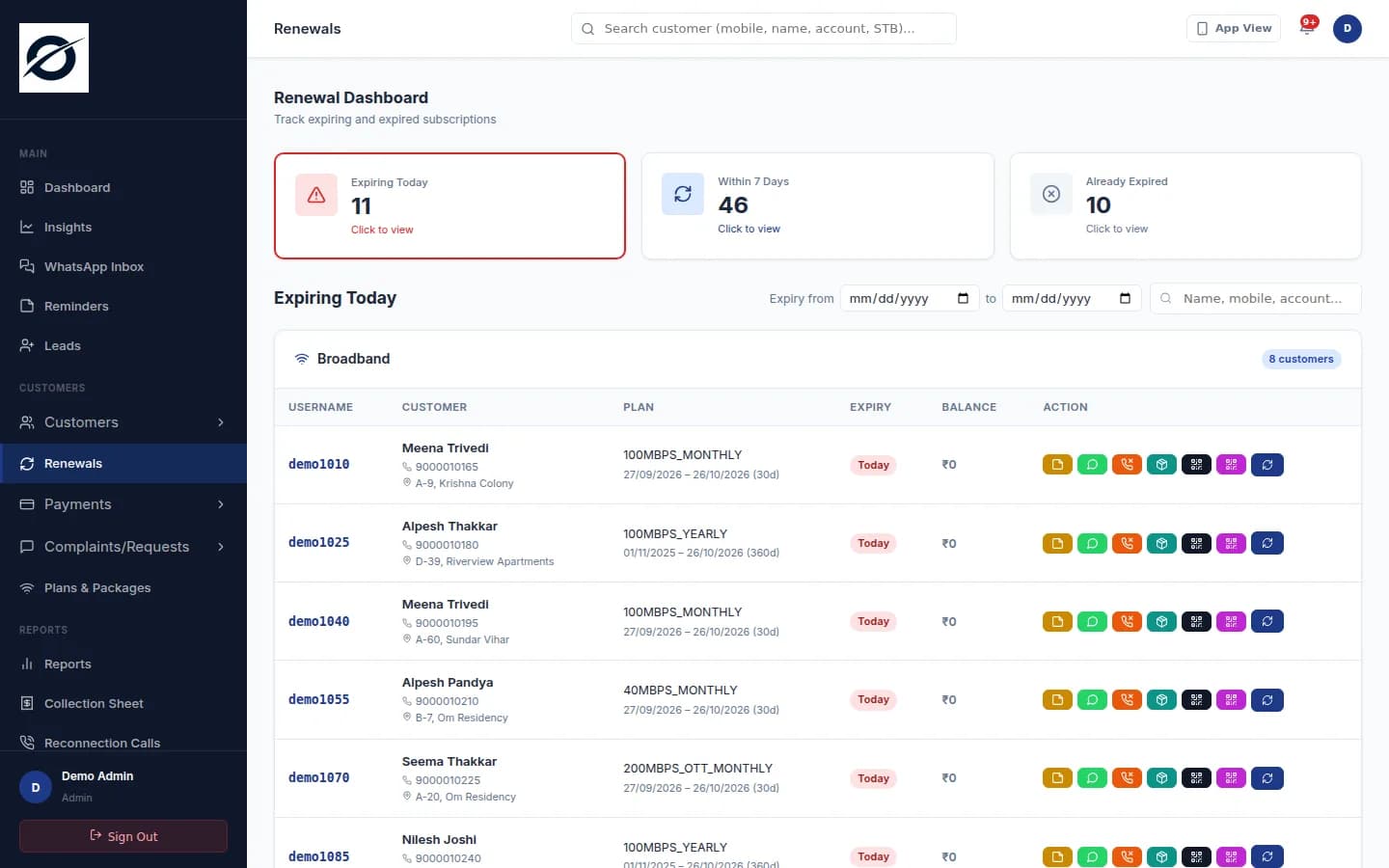Open the magenta QR code action for demo1040
This screenshot has height=868, width=1389.
coord(1231,622)
